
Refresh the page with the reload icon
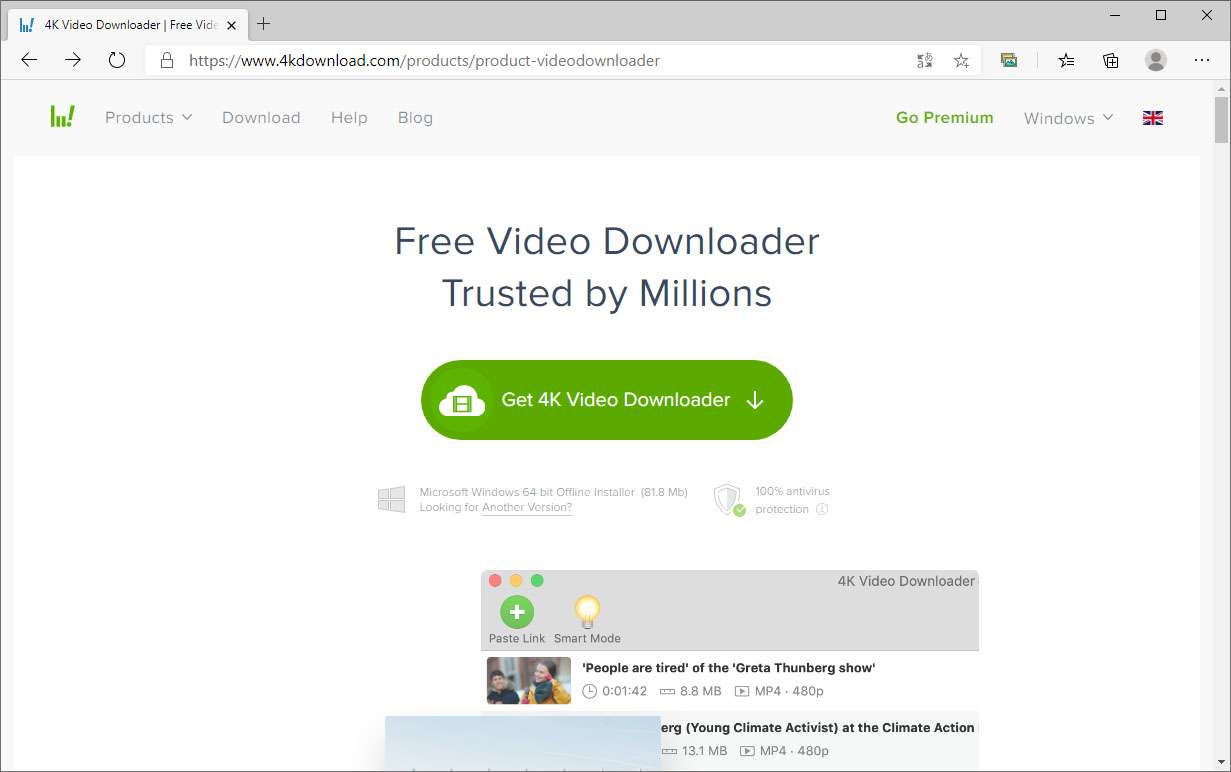(117, 60)
